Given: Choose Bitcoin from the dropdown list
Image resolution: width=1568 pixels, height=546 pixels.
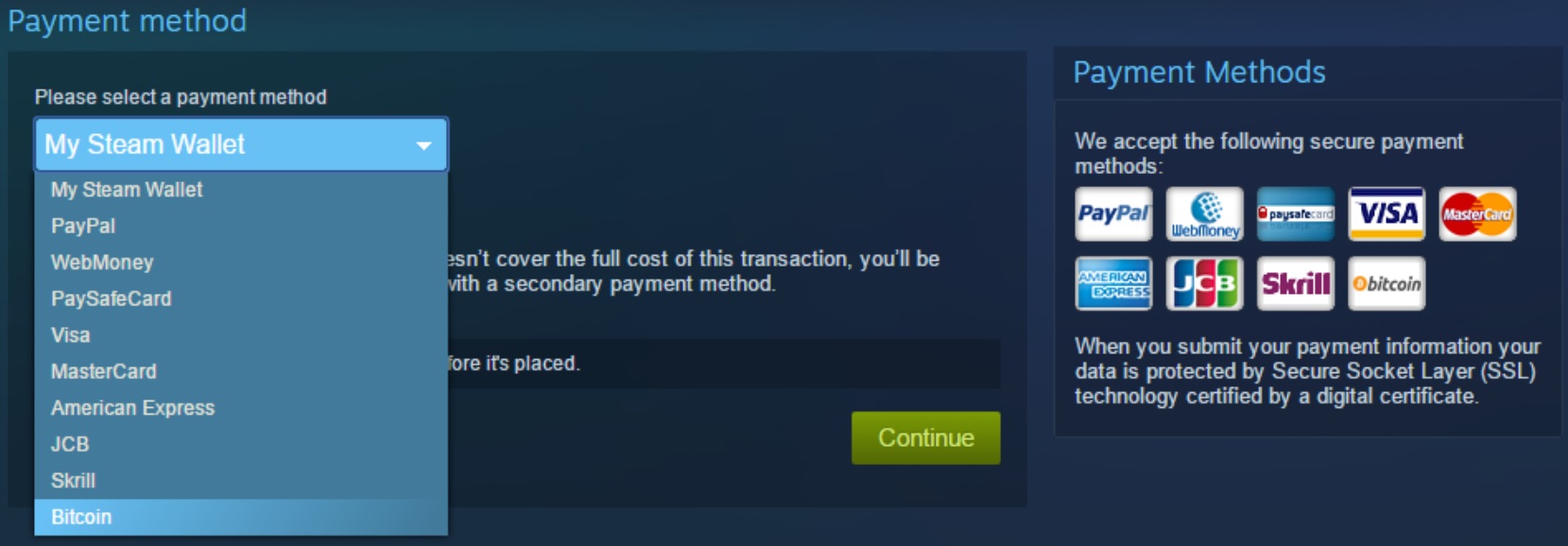Looking at the screenshot, I should [241, 517].
